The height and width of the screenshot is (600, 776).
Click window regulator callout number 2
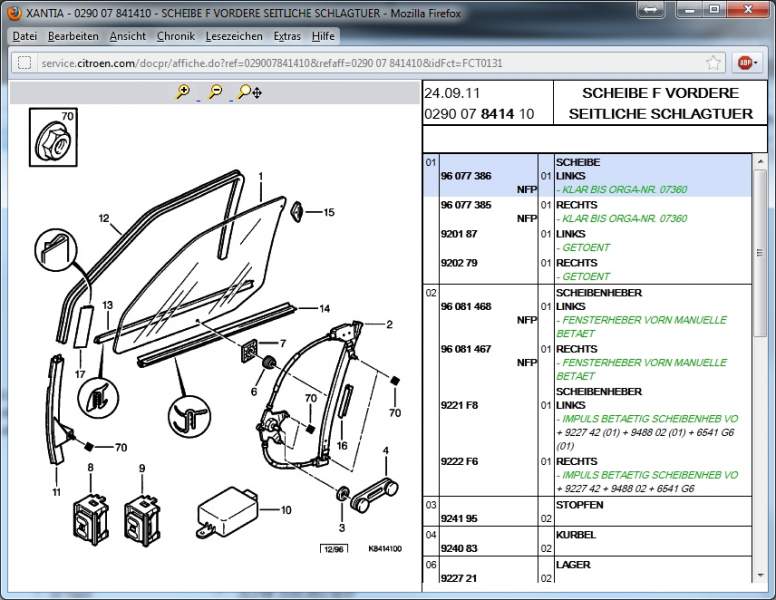[x=389, y=324]
